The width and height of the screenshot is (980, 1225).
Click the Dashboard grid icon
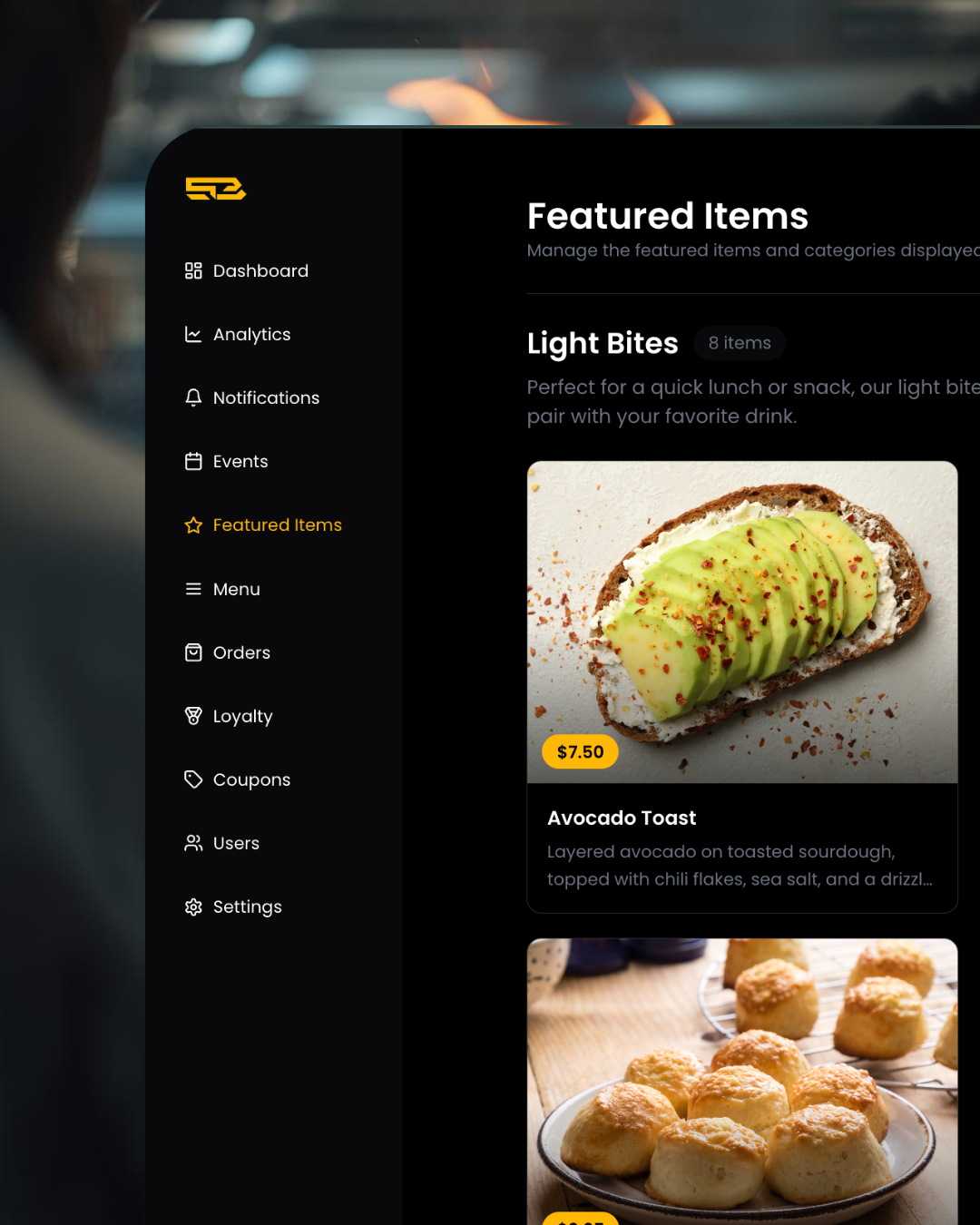pyautogui.click(x=193, y=270)
